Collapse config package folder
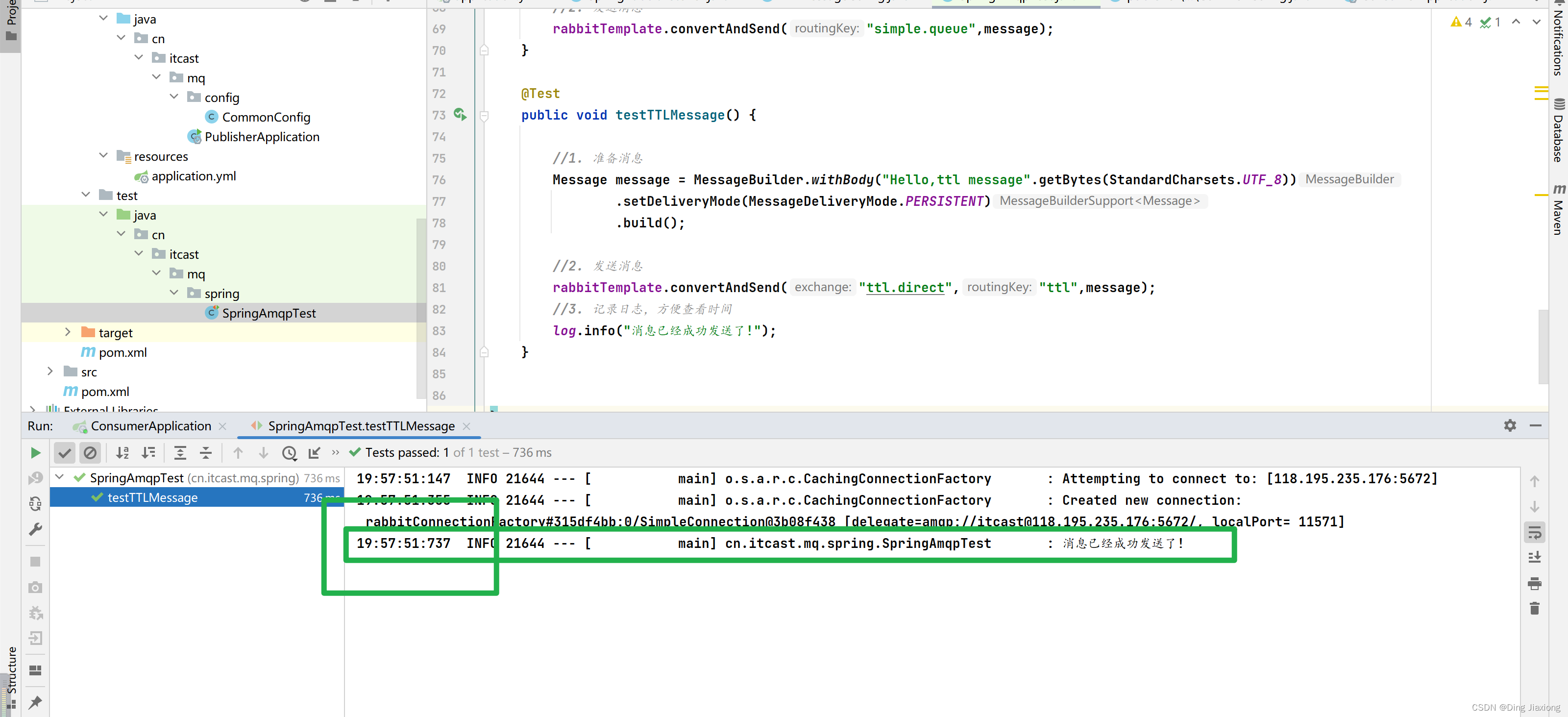This screenshot has width=1568, height=717. tap(174, 96)
